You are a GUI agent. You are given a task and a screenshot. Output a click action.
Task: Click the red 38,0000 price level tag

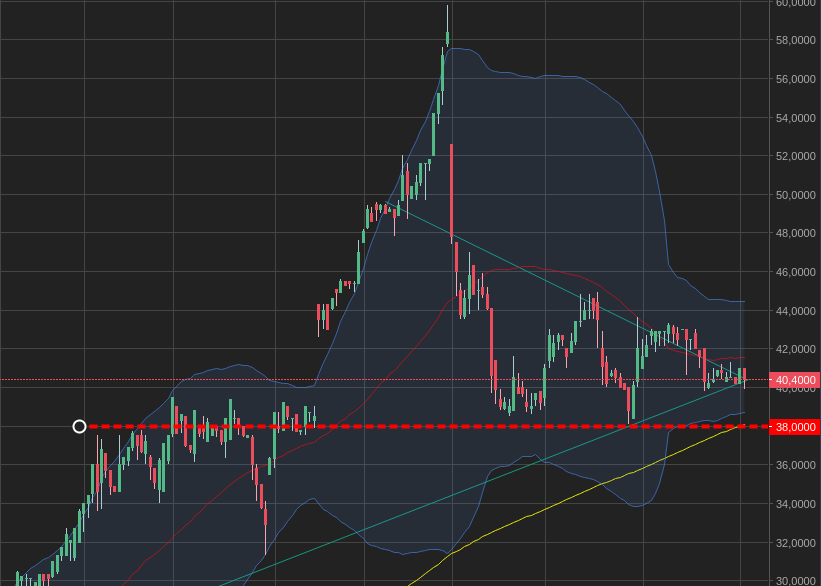pos(794,427)
